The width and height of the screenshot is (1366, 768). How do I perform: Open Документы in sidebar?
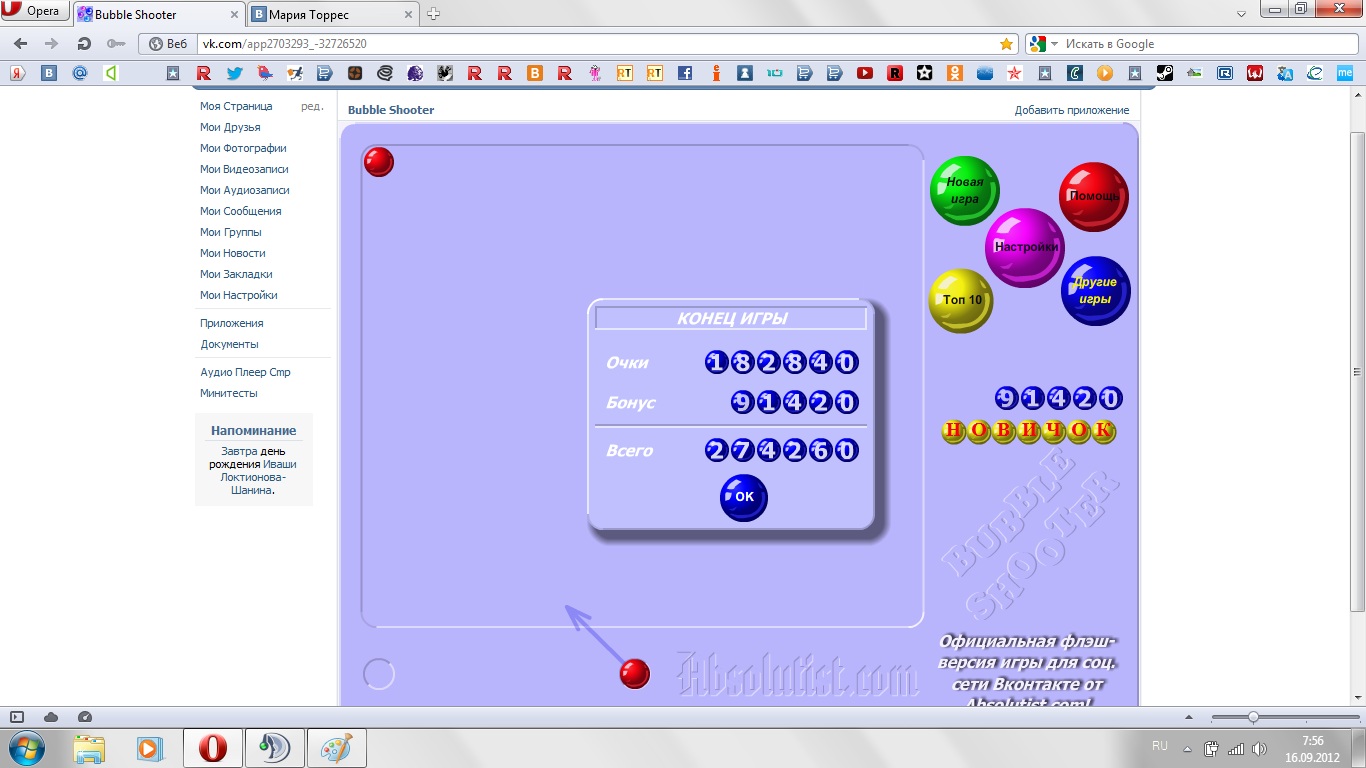coord(230,344)
